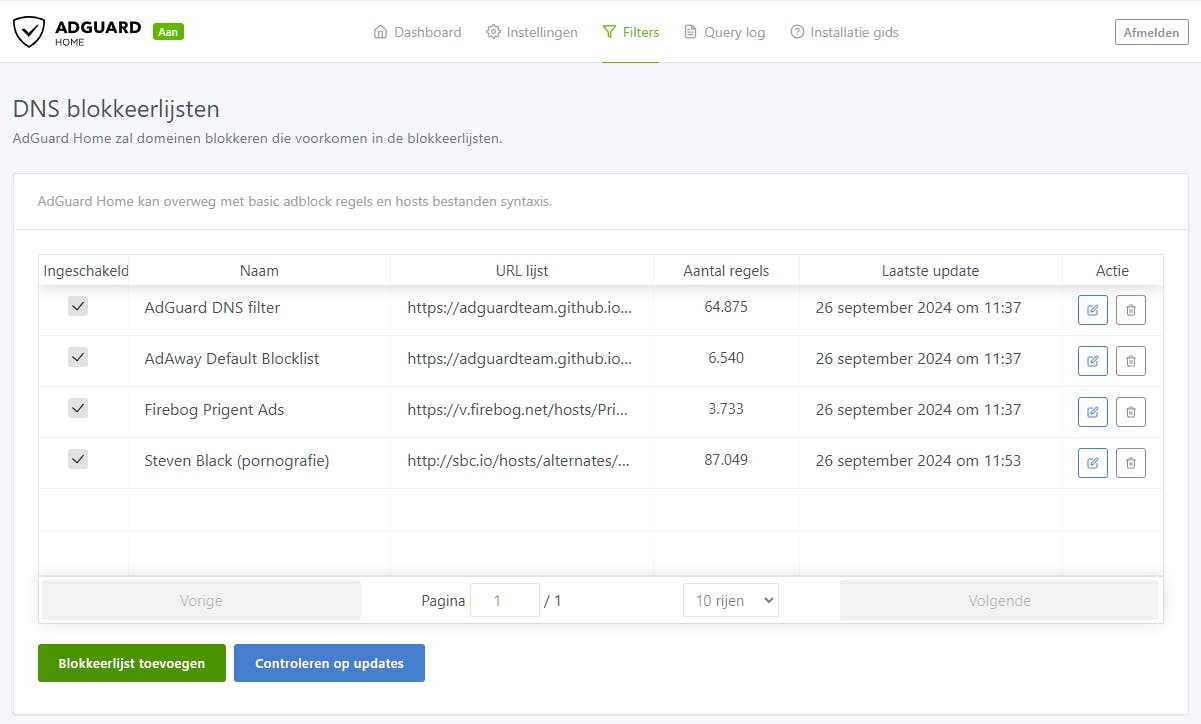This screenshot has height=724, width=1201.
Task: Click the Steven Black (pornografie) name
Action: [237, 461]
